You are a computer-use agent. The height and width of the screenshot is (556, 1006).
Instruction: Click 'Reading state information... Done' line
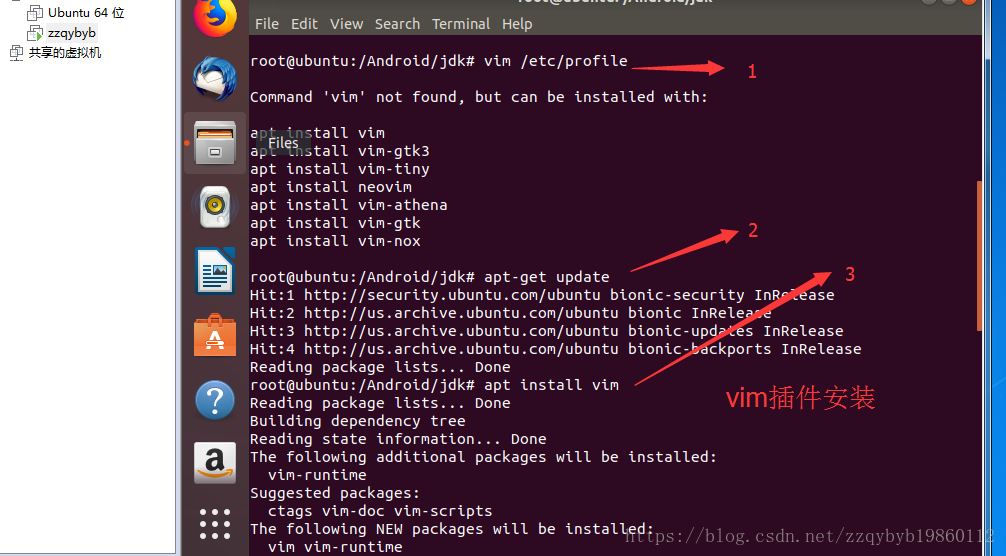click(398, 439)
